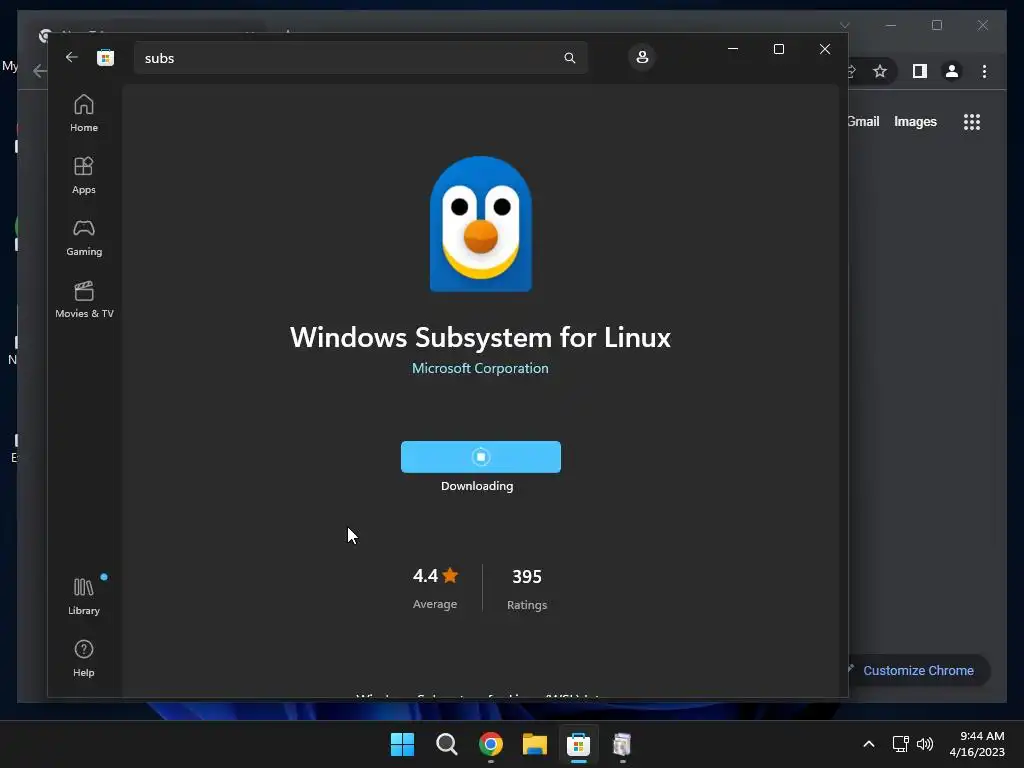
Task: Open Chrome three-dot menu
Action: tap(984, 71)
